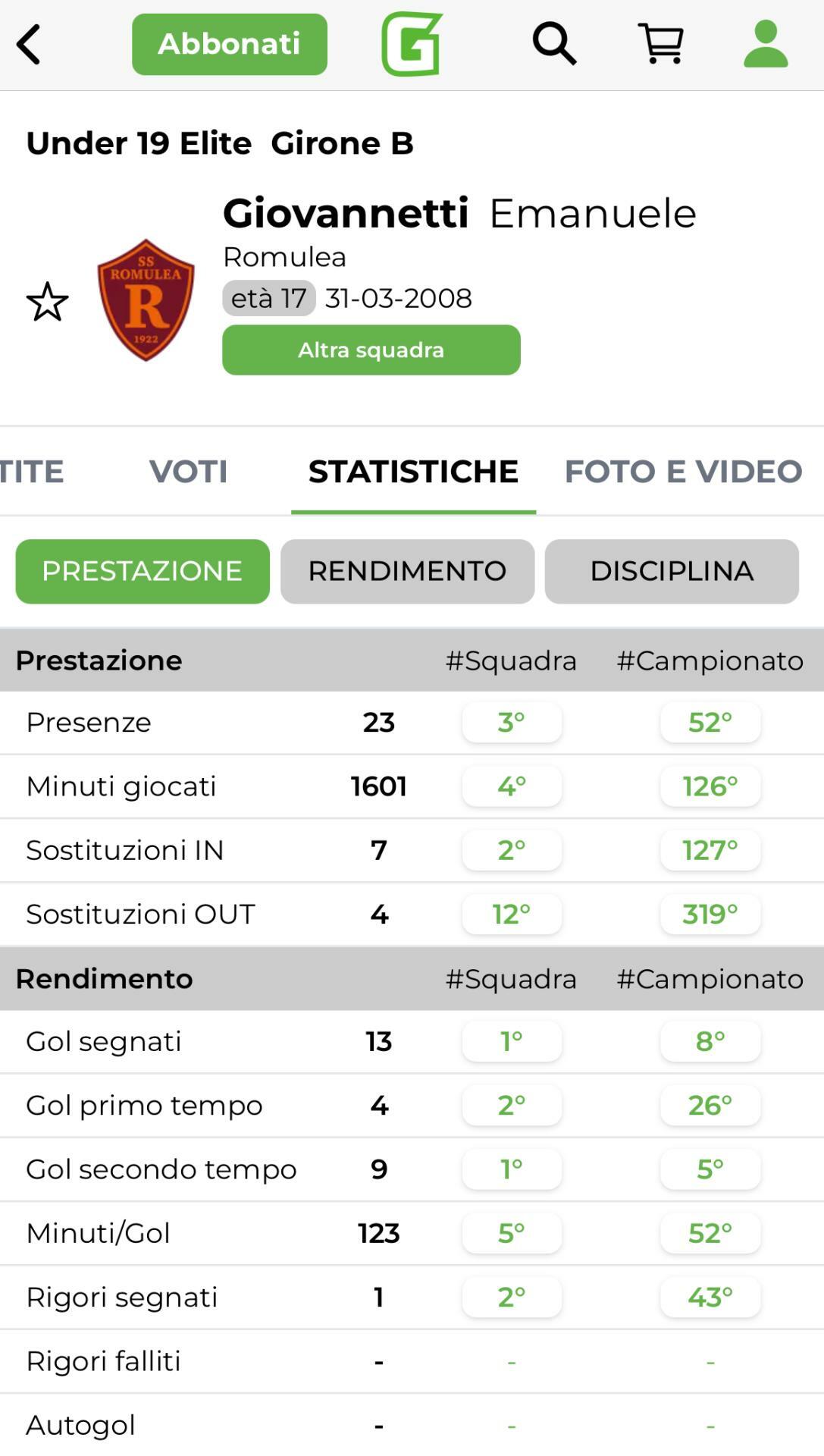This screenshot has width=824, height=1456.
Task: Tap the back arrow icon
Action: (x=29, y=44)
